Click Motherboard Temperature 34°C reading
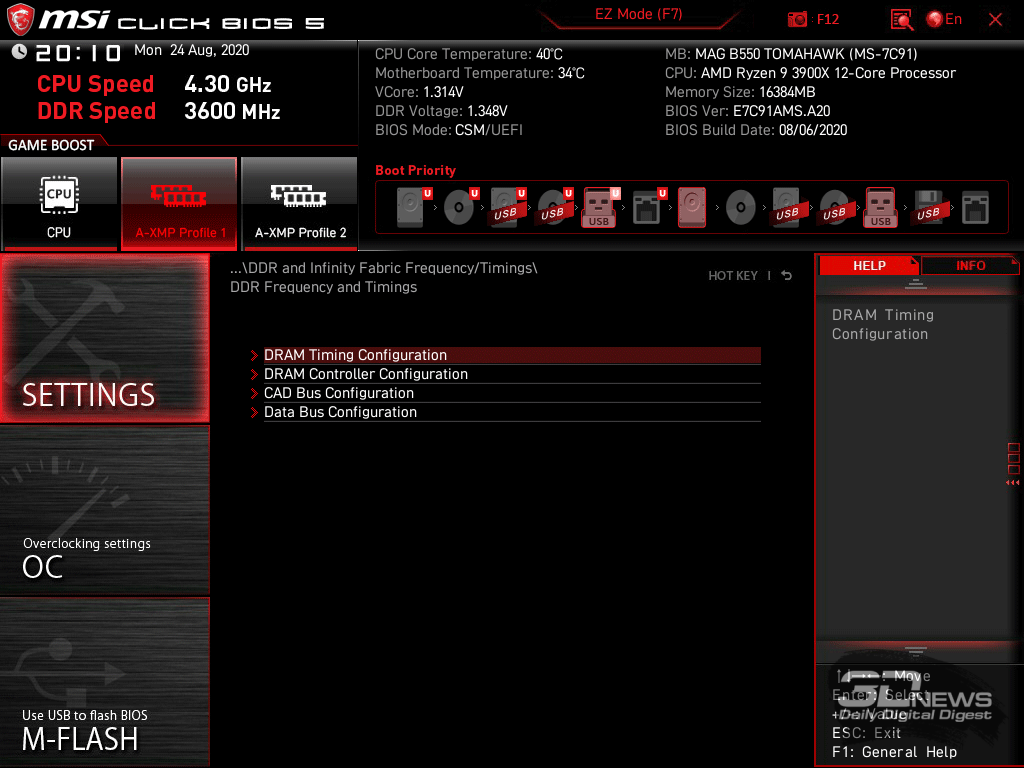Screen dimensions: 1024x768 [479, 73]
